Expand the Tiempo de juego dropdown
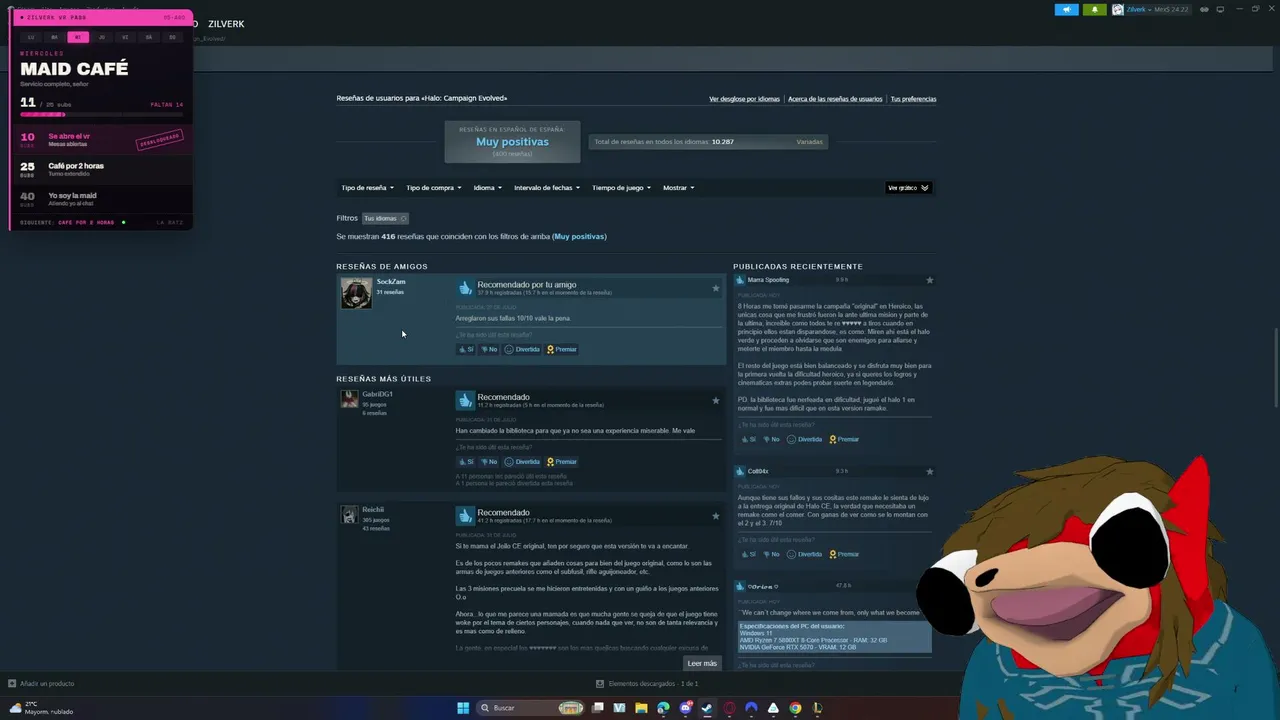 pos(621,188)
